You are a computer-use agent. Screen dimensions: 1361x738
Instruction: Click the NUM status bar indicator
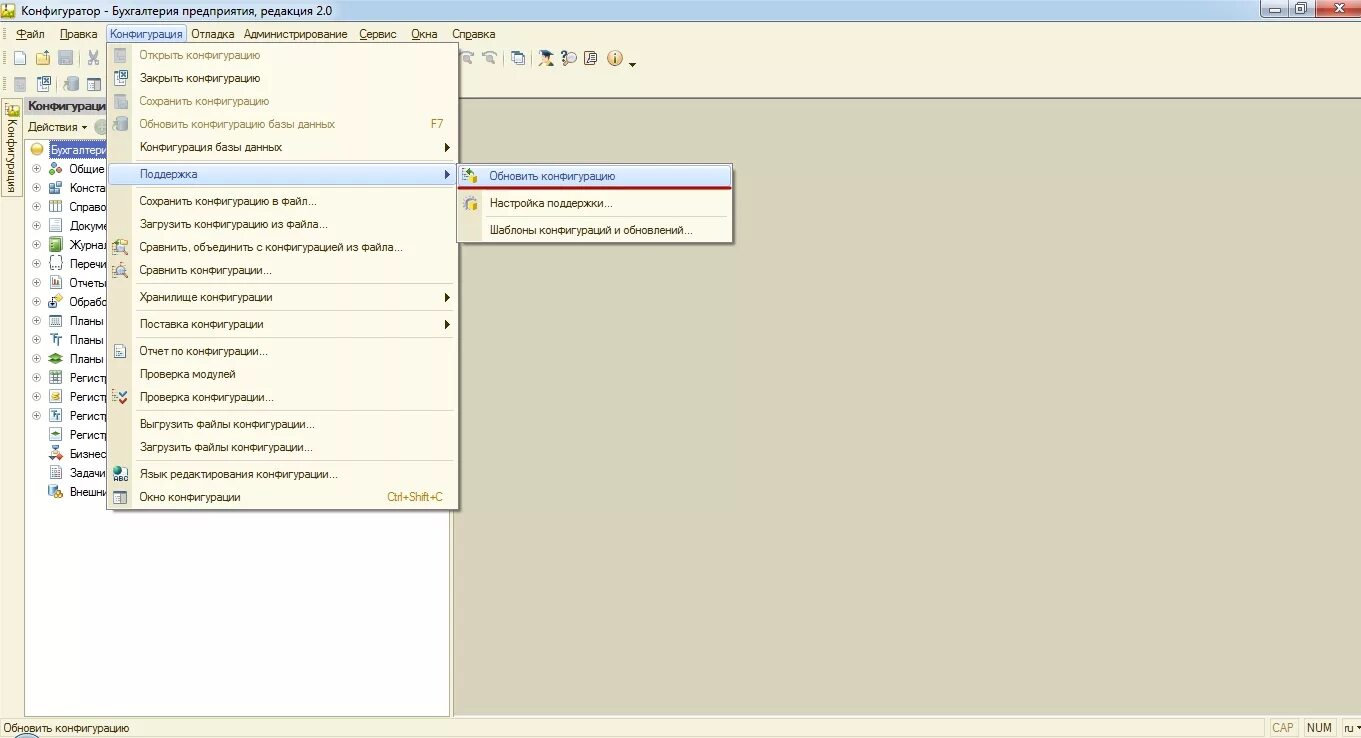[x=1319, y=728]
